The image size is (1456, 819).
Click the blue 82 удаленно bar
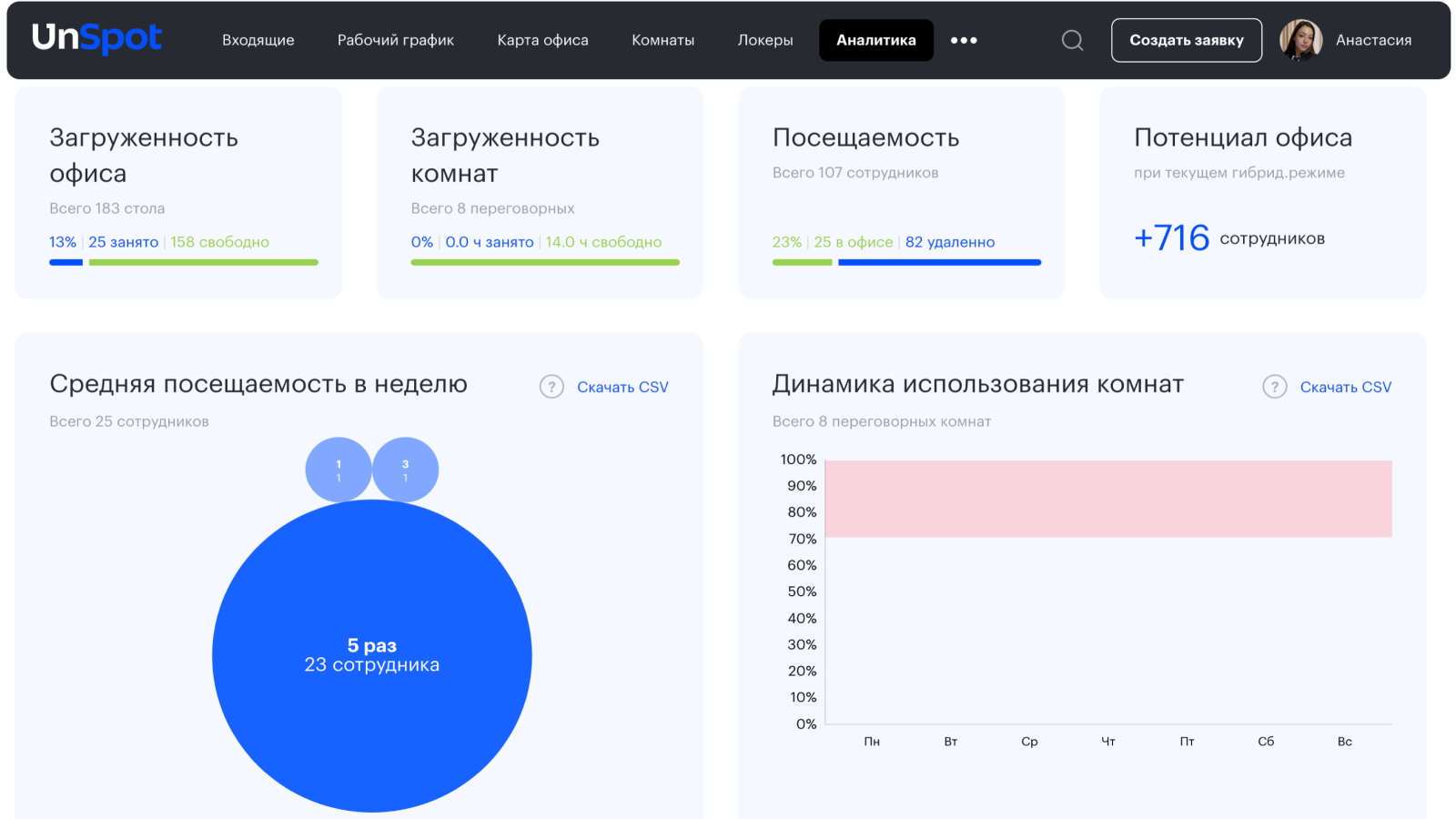[939, 262]
